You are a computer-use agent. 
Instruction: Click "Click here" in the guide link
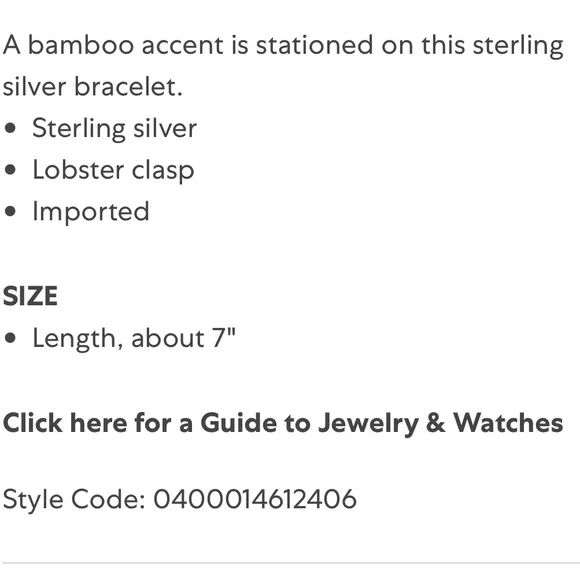pos(65,423)
